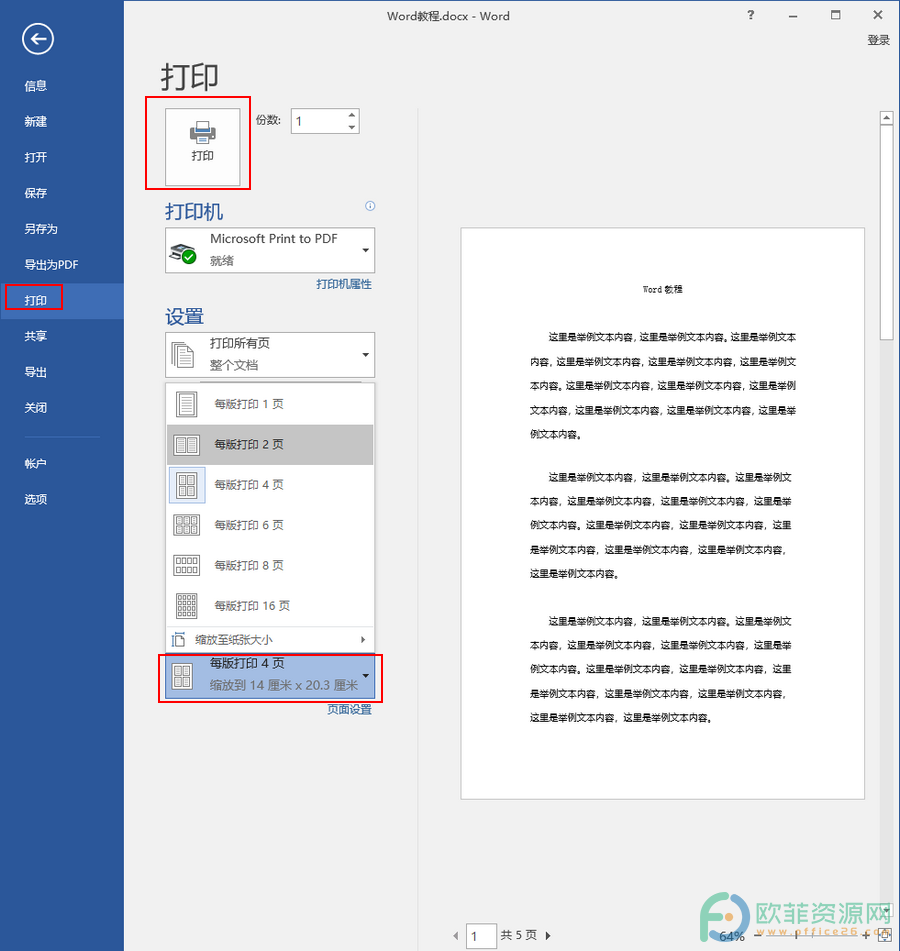Select 每版打印 16 页 option
The width and height of the screenshot is (900, 951).
[270, 605]
